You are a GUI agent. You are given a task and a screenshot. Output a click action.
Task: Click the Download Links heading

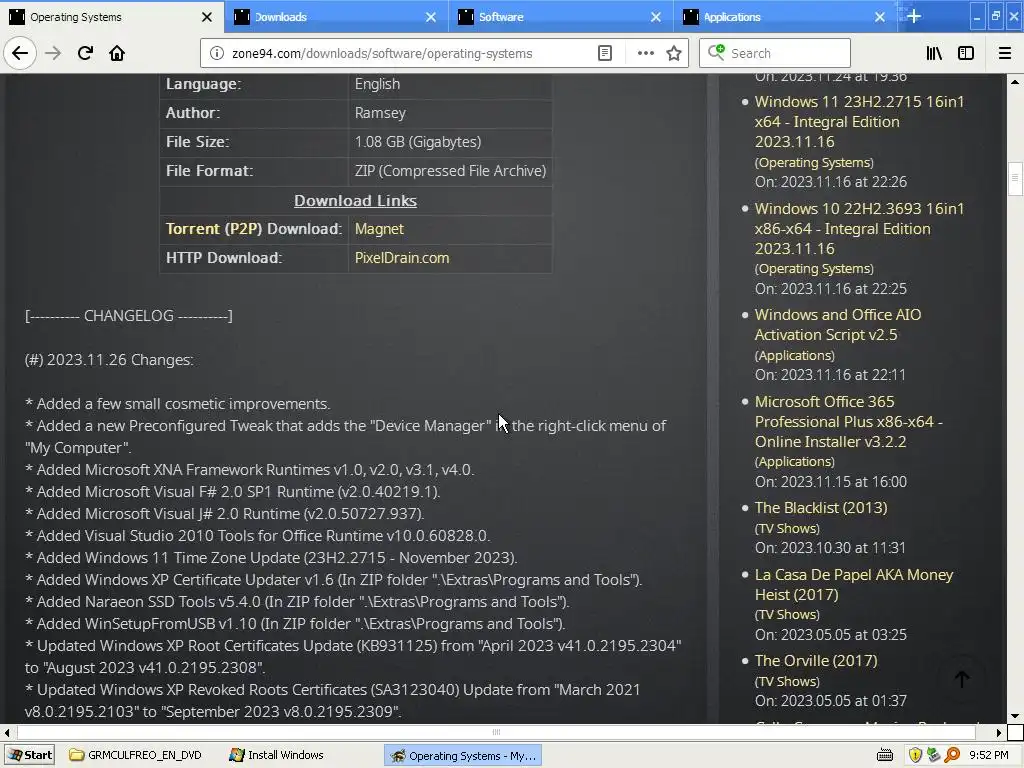(x=355, y=200)
